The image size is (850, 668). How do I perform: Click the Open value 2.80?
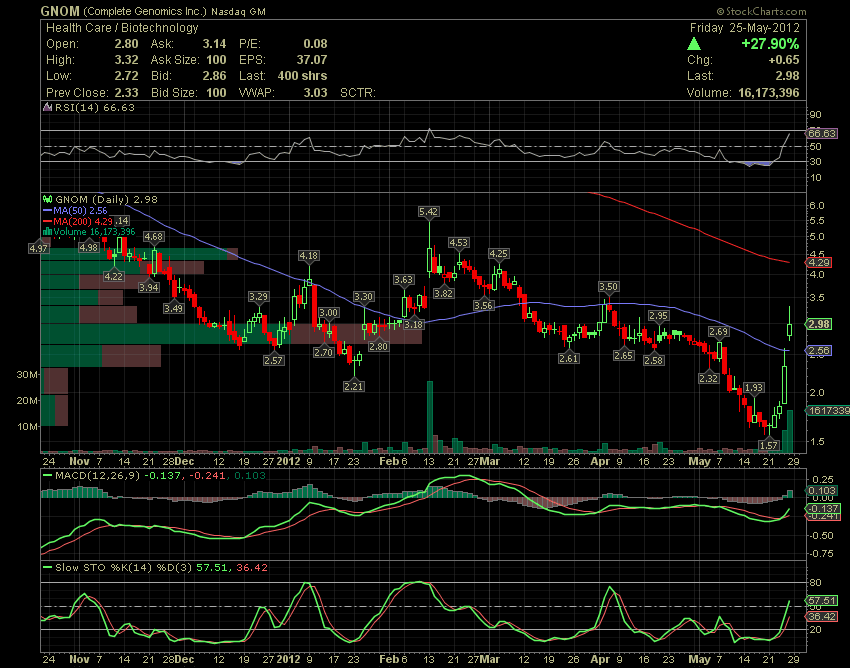pos(126,44)
